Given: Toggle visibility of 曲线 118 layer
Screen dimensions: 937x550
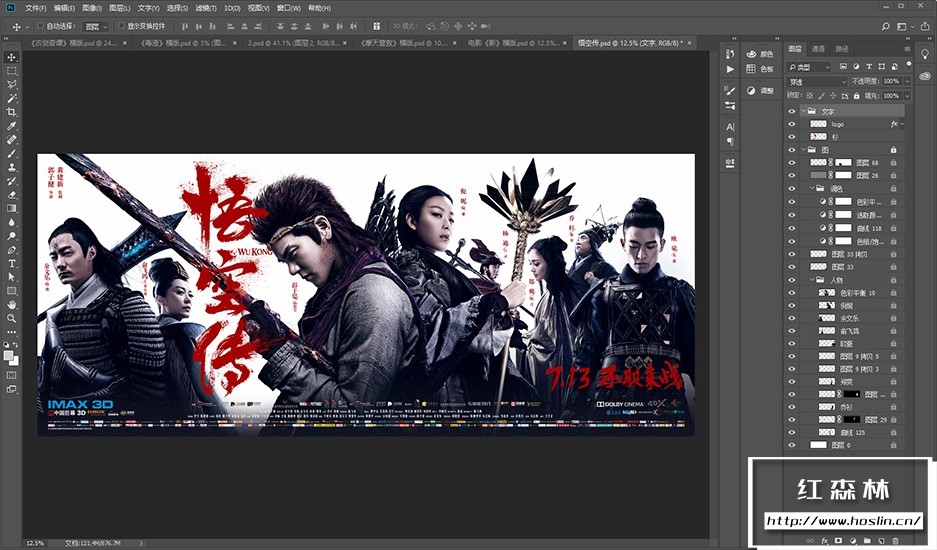Looking at the screenshot, I should coord(792,228).
